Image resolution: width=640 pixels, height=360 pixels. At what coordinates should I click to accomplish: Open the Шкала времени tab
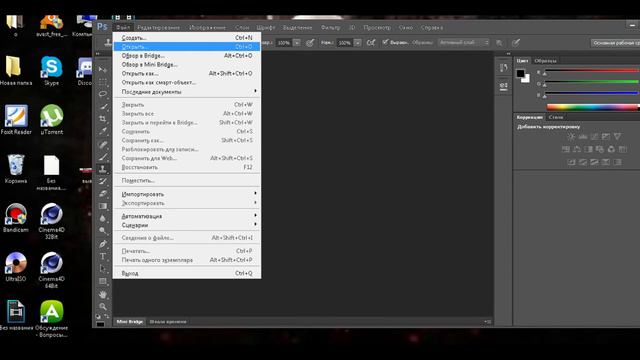tap(168, 322)
